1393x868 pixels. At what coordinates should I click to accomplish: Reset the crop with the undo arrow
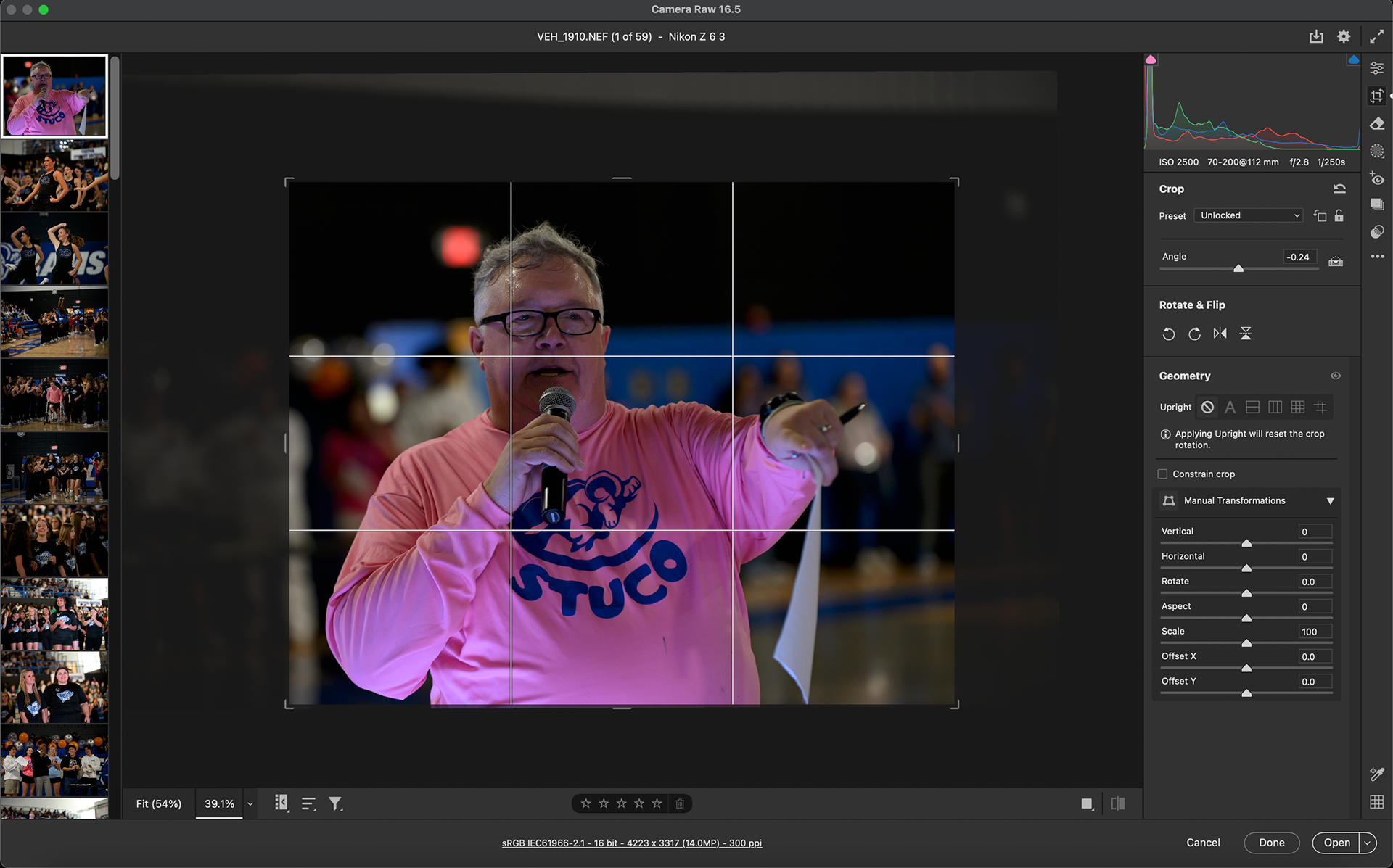click(x=1339, y=189)
